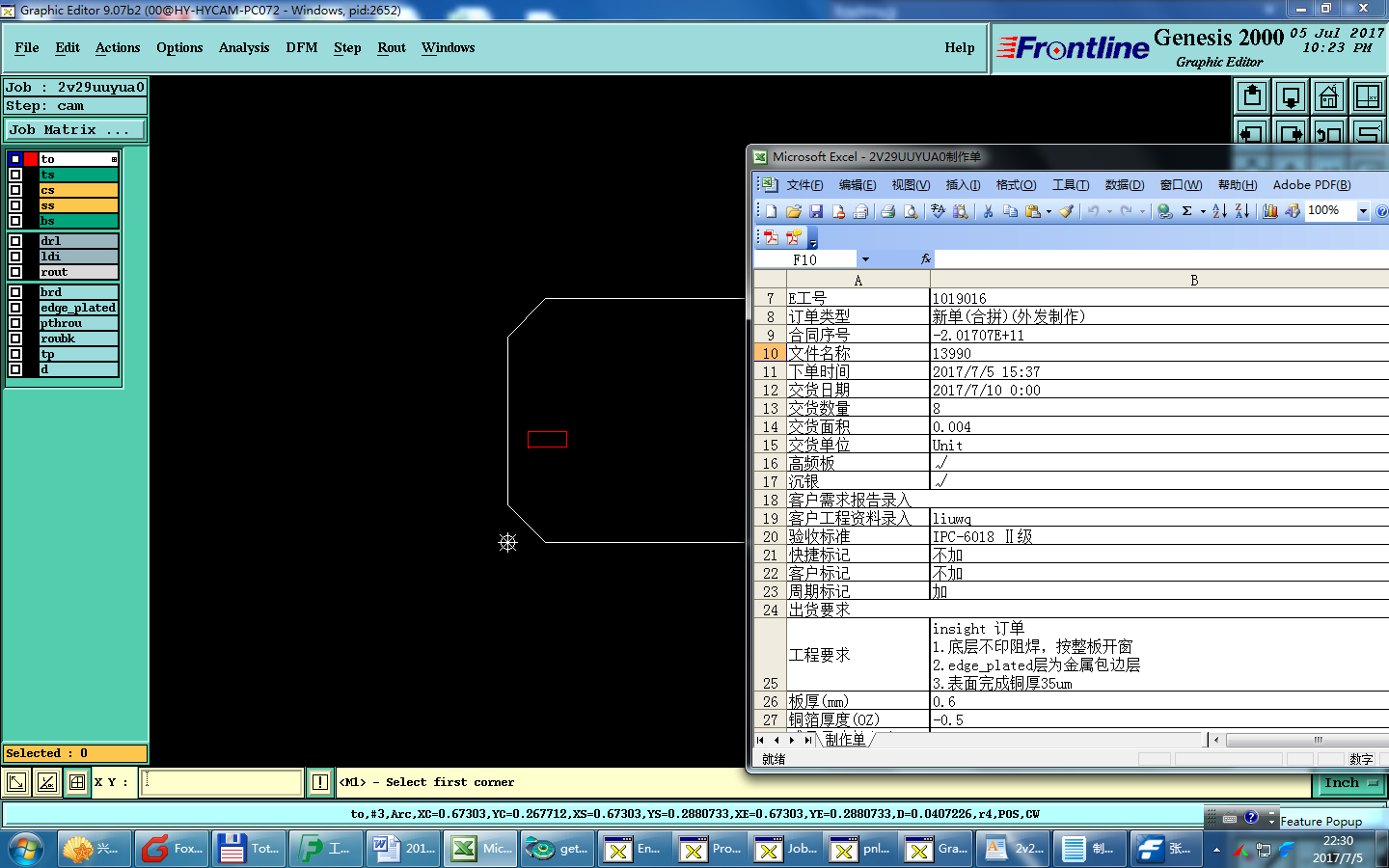Open Excel Adobe PDF(B) menu
The height and width of the screenshot is (868, 1389).
click(x=1312, y=185)
